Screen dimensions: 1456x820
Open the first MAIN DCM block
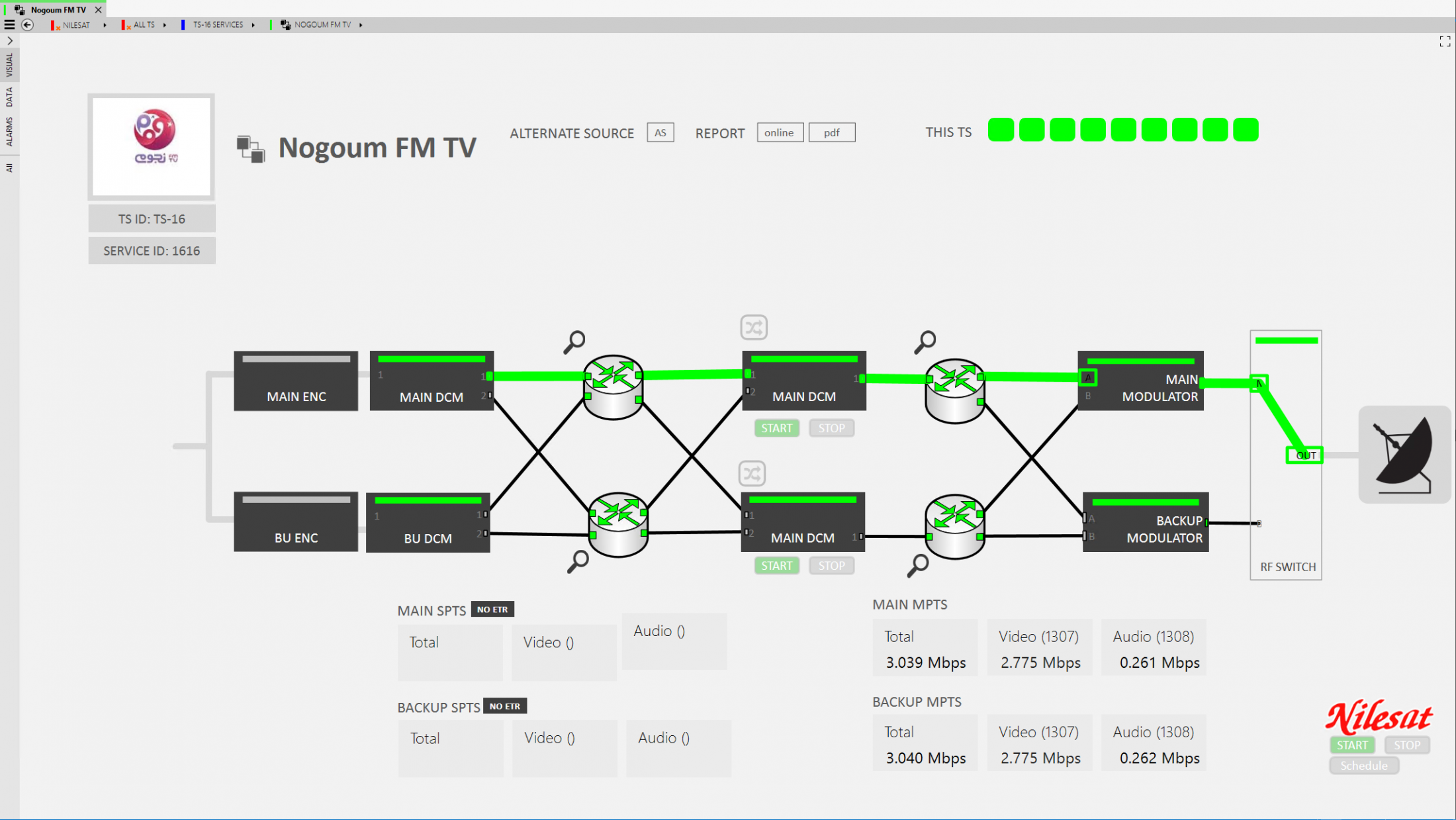click(x=432, y=381)
